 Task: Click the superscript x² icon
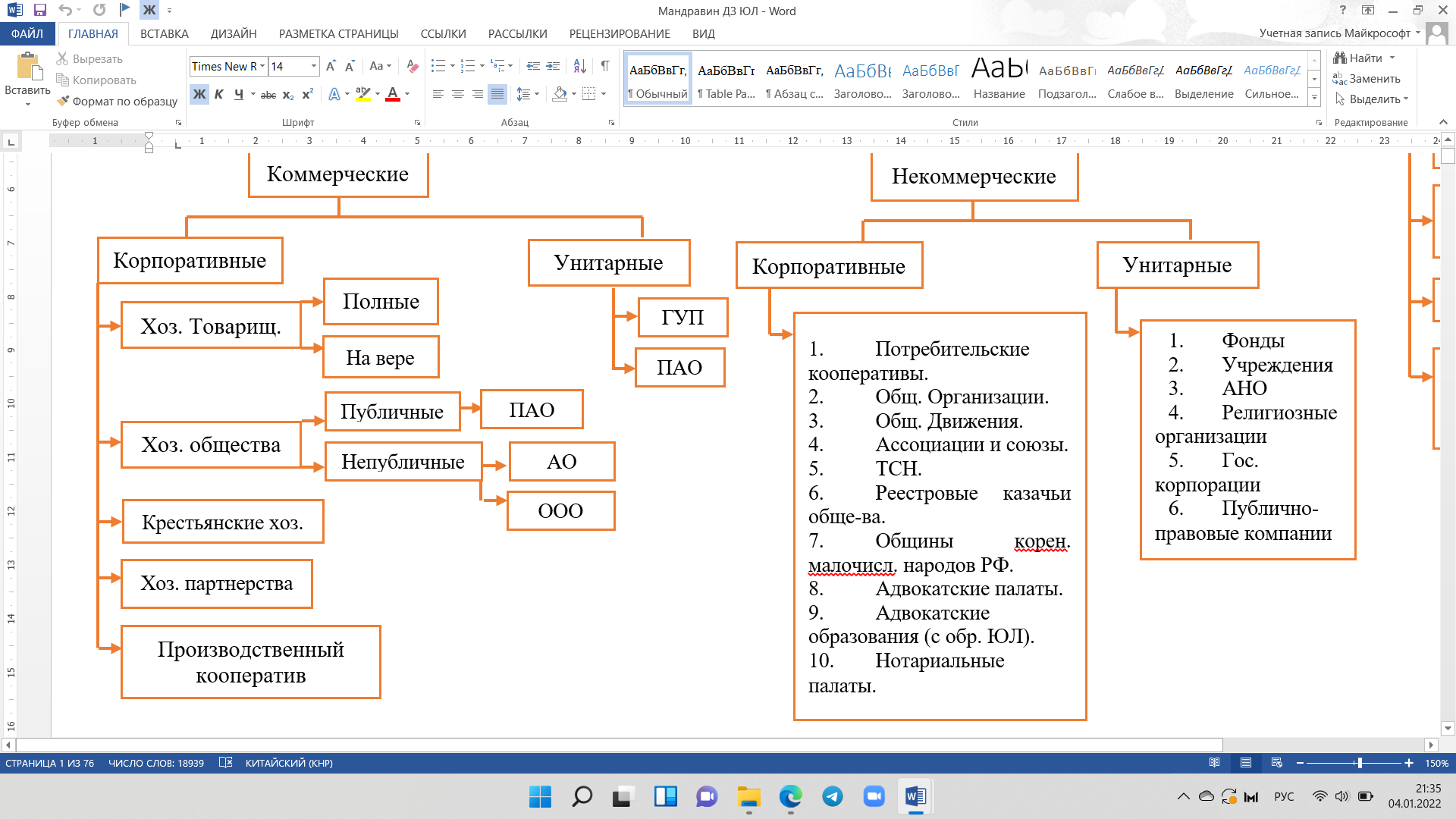[x=307, y=95]
